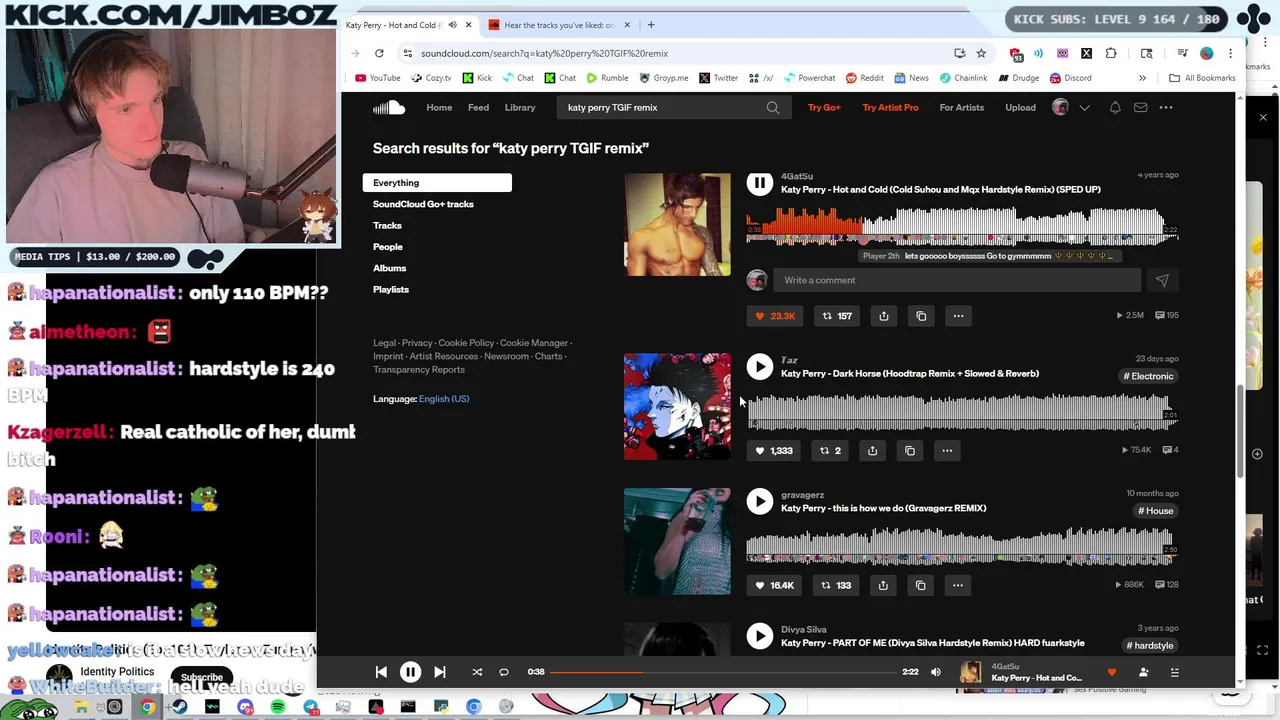Viewport: 1280px width, 720px height.
Task: Skip to the next track in the player bar
Action: coord(440,672)
